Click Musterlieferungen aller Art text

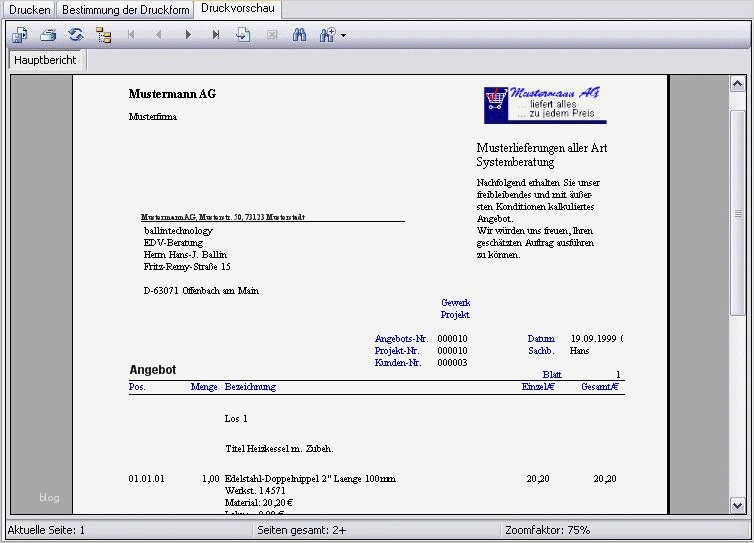pos(541,148)
